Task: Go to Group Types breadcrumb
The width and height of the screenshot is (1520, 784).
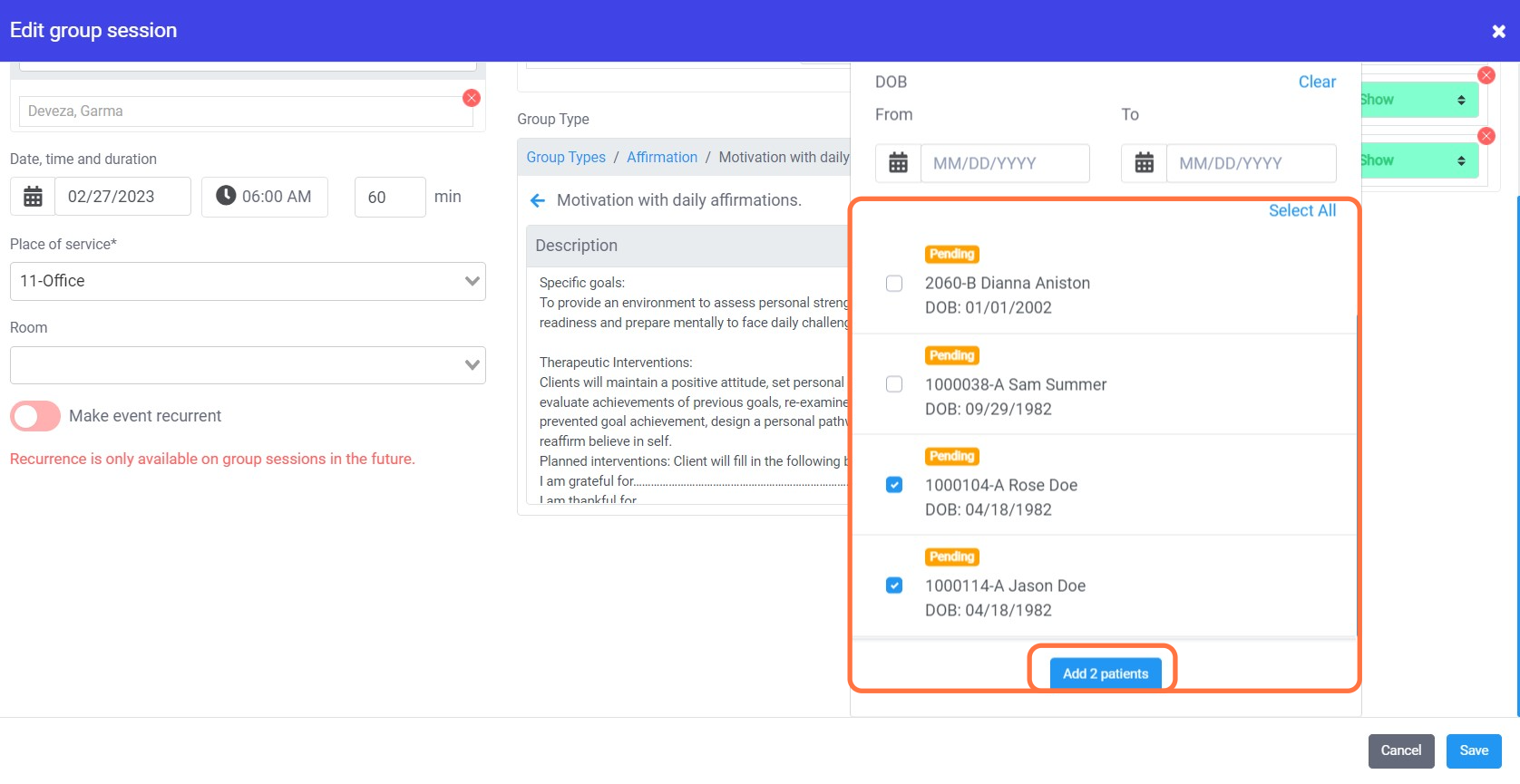Action: coord(566,157)
